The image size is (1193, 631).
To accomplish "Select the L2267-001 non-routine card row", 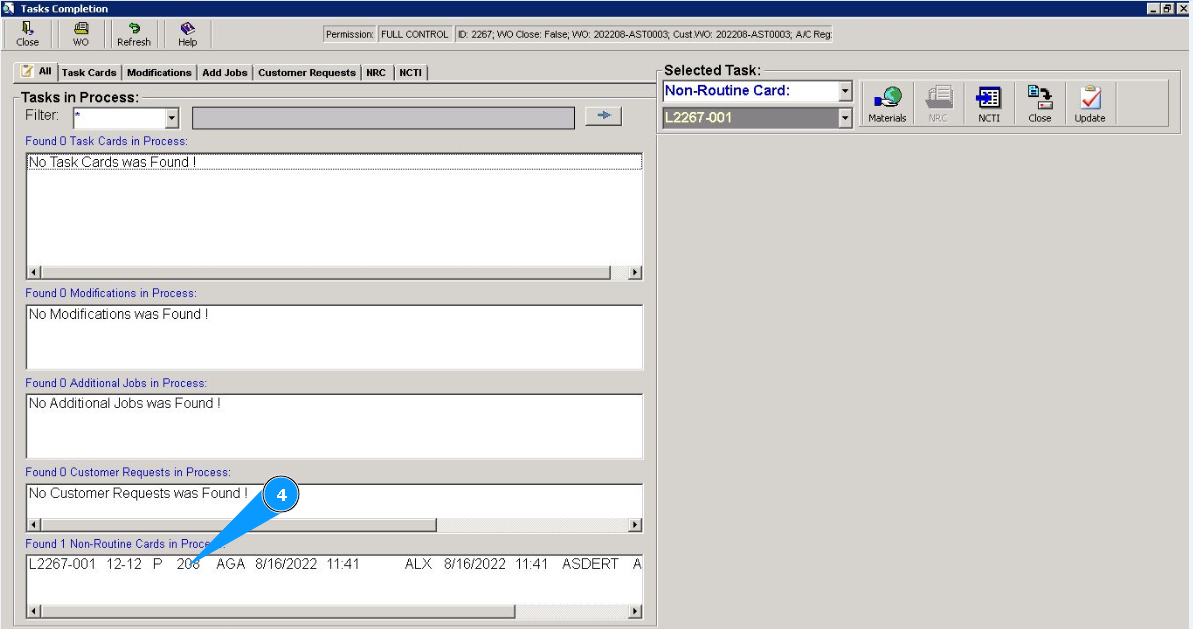I will point(335,564).
